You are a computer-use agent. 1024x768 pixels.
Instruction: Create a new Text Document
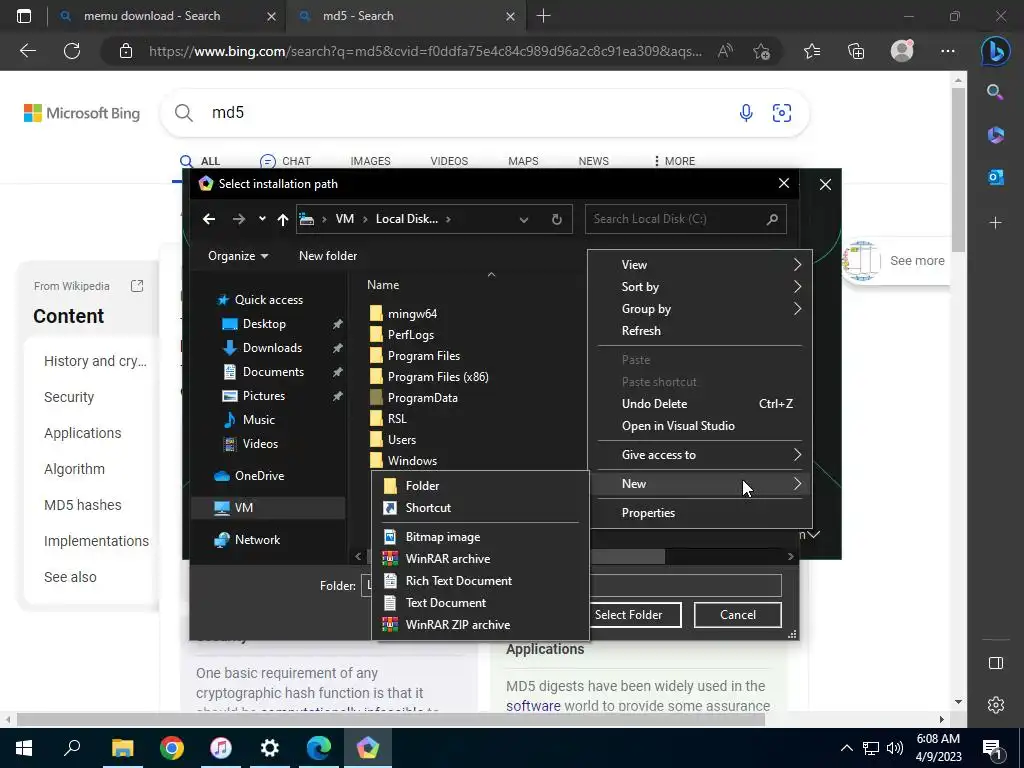[481, 603]
